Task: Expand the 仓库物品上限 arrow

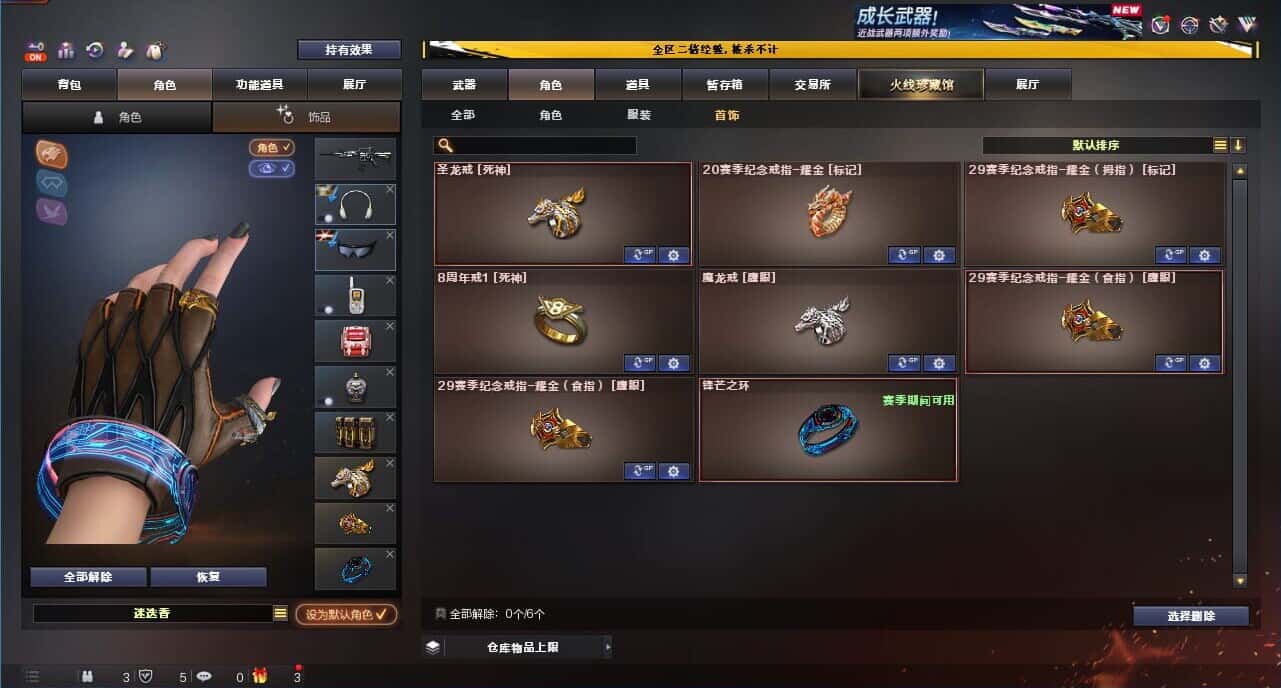Action: 607,647
